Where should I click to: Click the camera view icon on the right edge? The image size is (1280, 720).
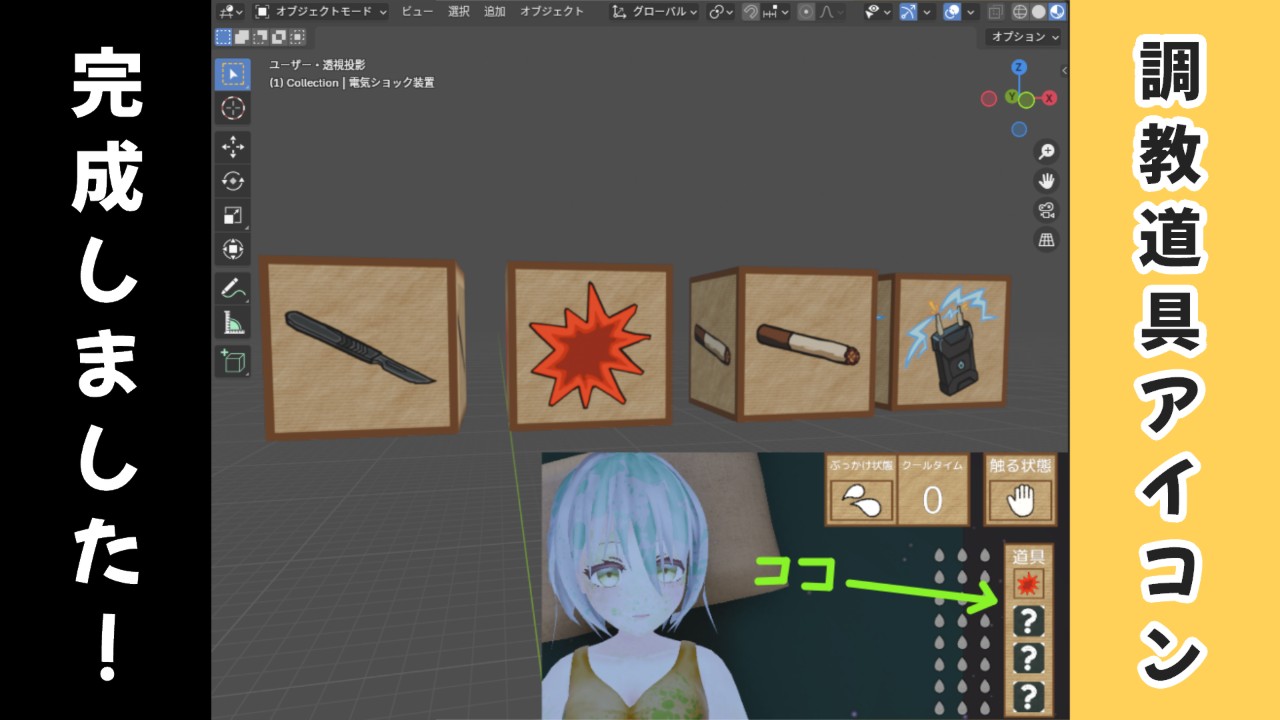click(1046, 210)
